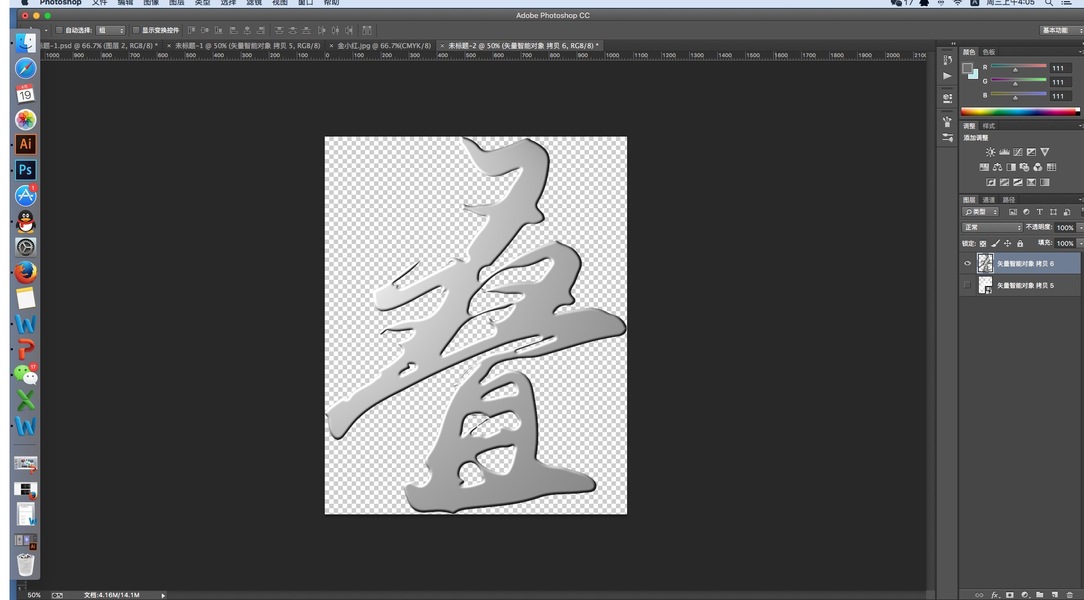
Task: Add a Levels adjustment
Action: click(x=1004, y=152)
